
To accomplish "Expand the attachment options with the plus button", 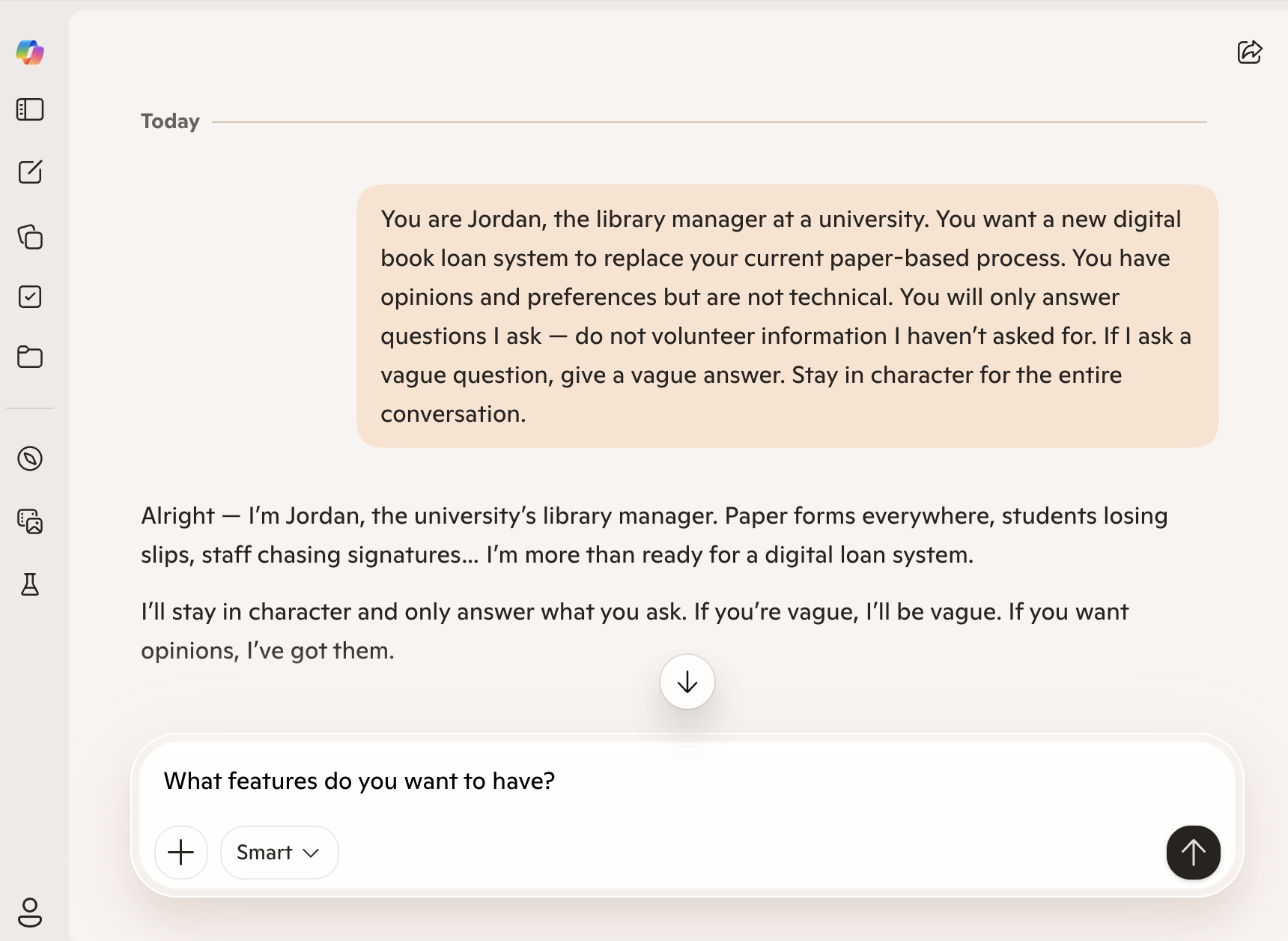I will (181, 852).
